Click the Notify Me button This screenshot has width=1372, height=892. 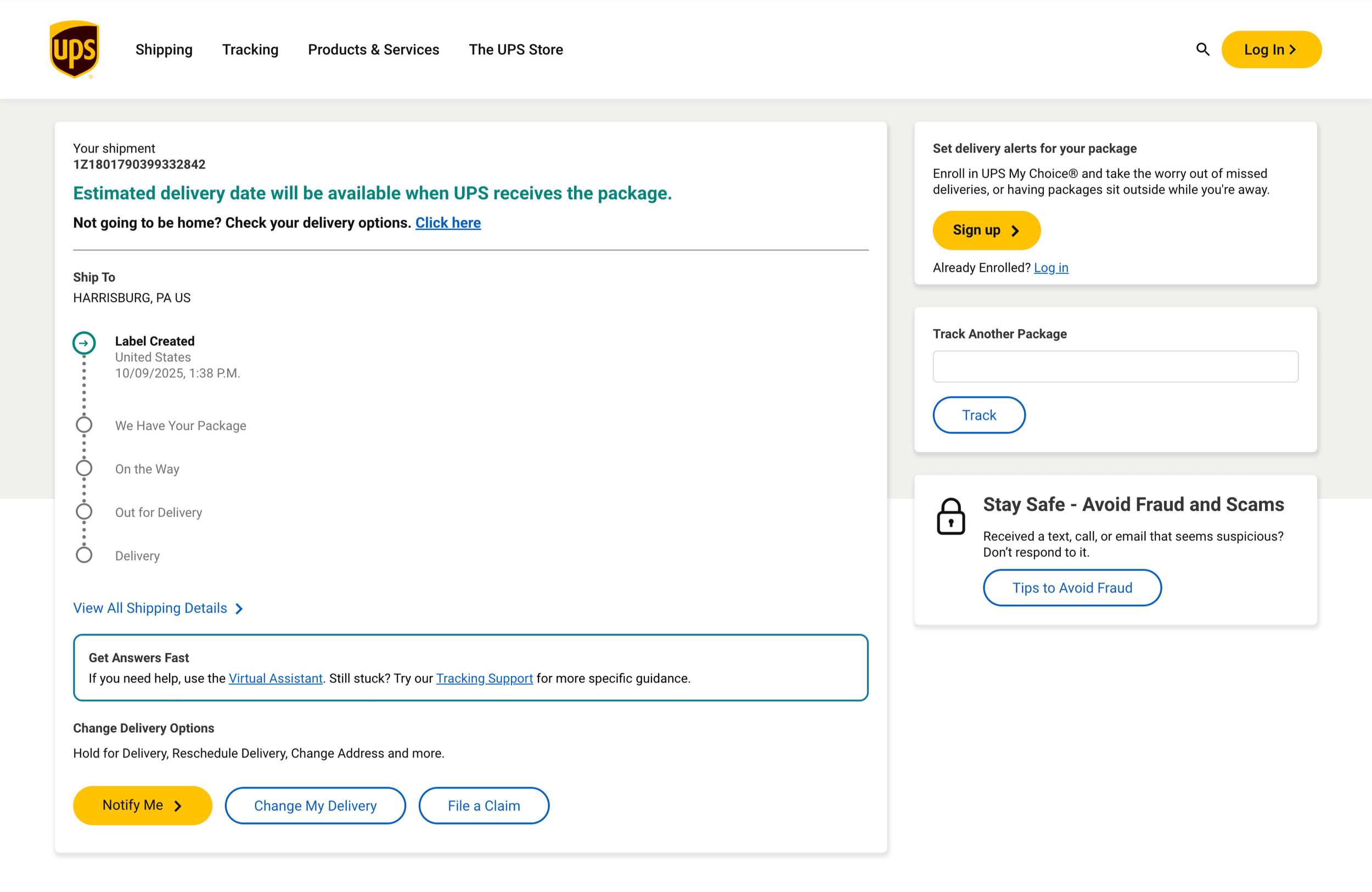tap(142, 805)
